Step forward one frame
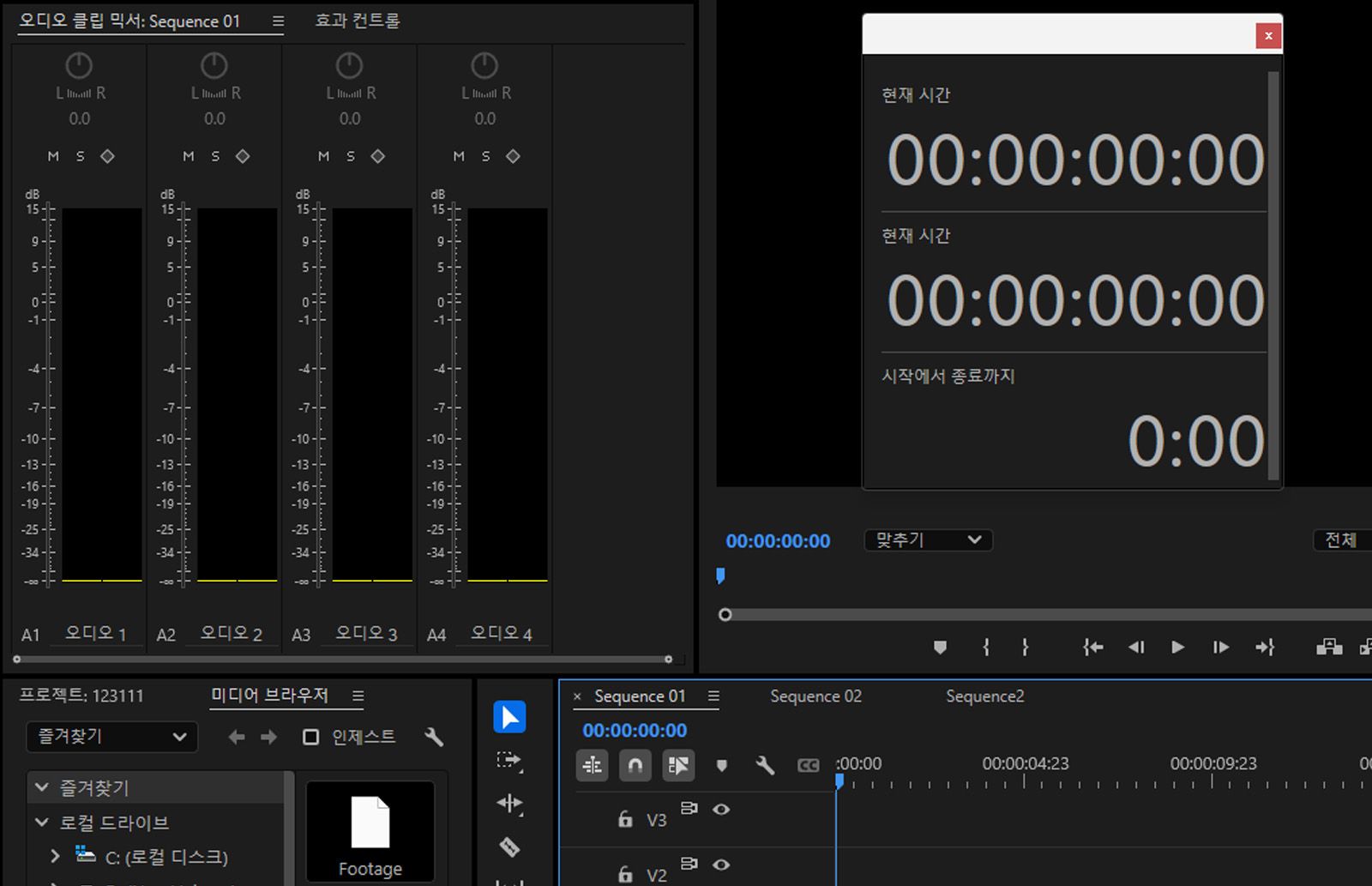The height and width of the screenshot is (886, 1372). [x=1220, y=648]
